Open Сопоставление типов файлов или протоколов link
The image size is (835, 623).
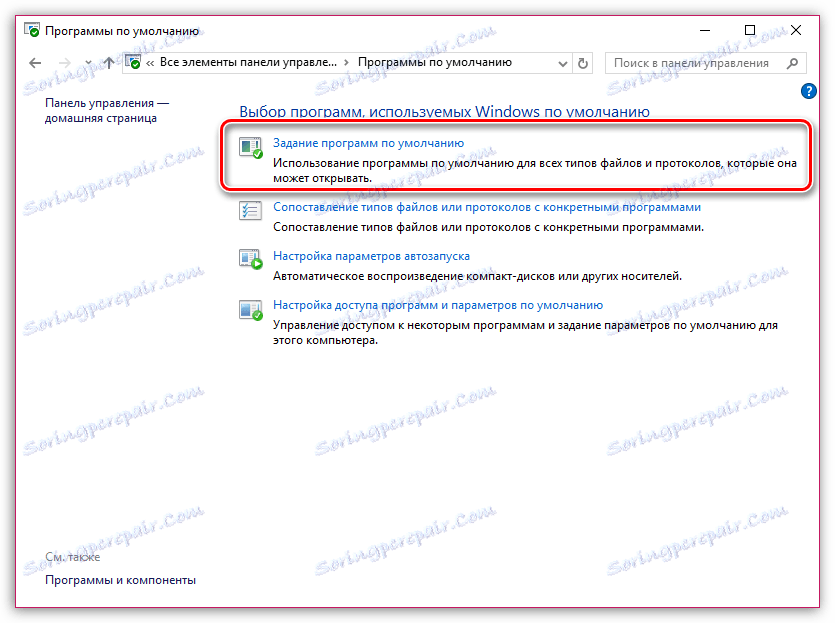click(x=487, y=207)
